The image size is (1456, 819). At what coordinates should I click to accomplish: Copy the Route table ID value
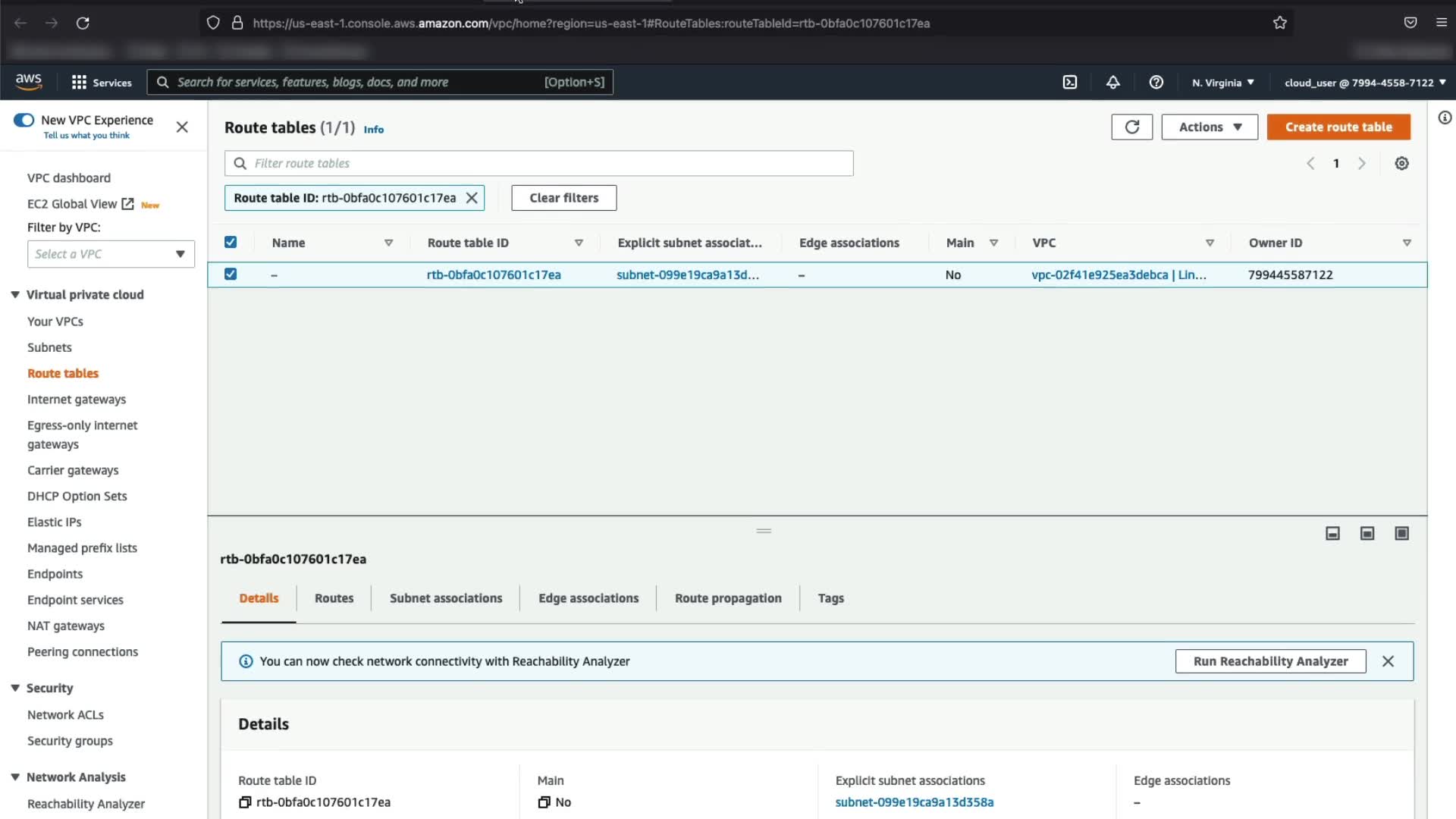click(x=245, y=802)
